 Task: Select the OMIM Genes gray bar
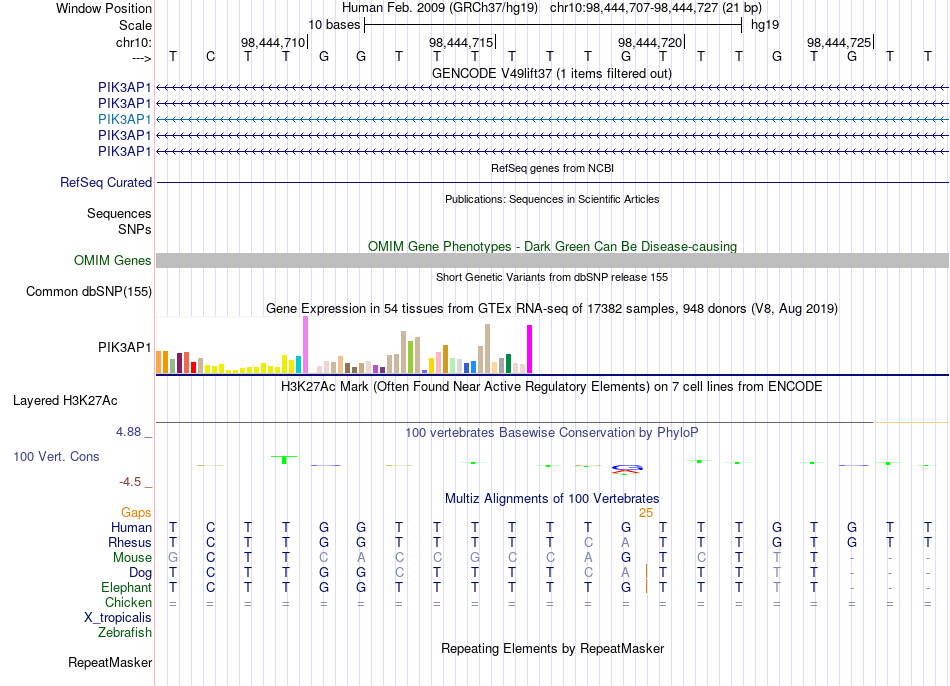(552, 261)
